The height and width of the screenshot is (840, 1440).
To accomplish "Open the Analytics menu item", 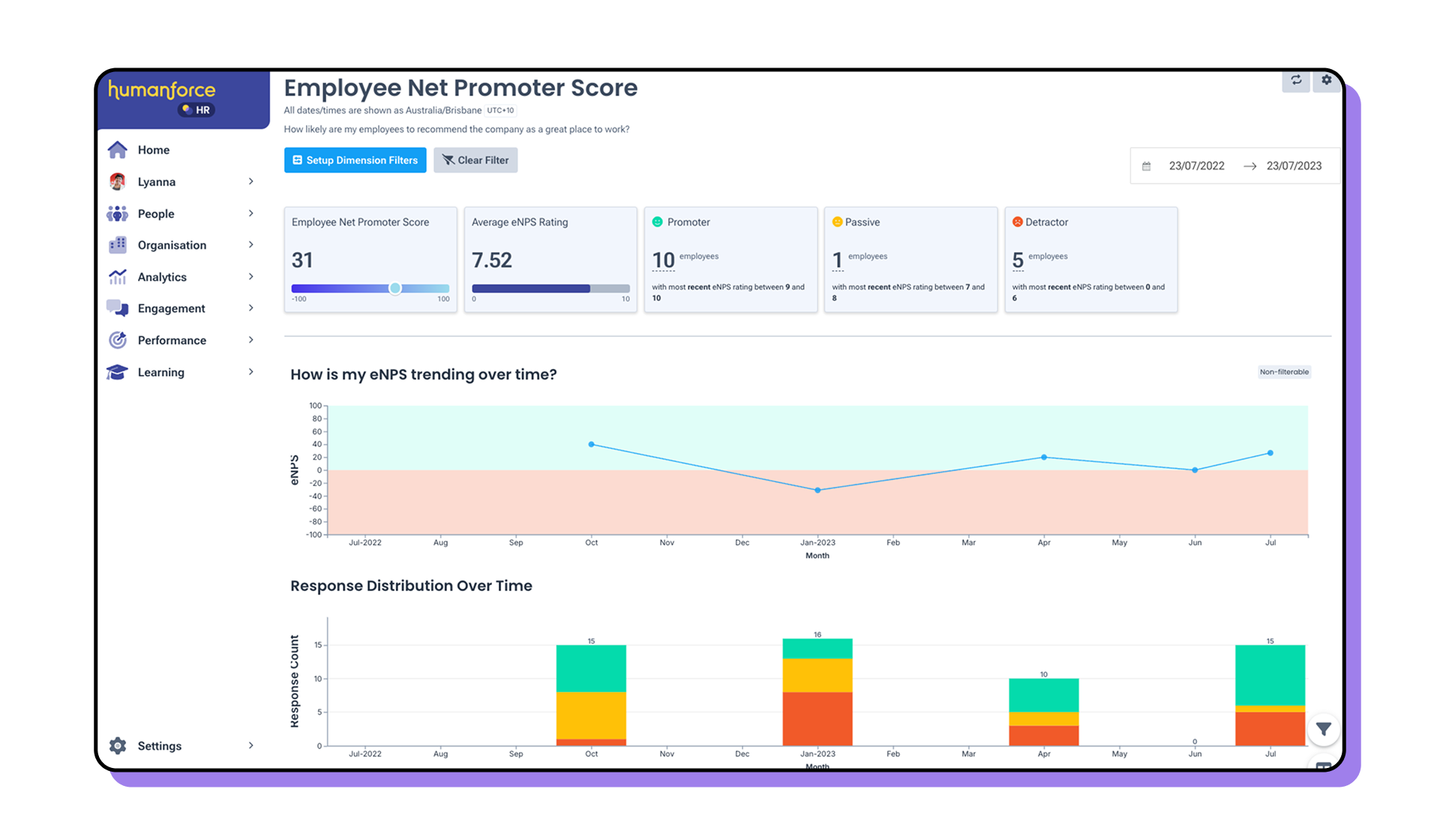I will [x=162, y=277].
